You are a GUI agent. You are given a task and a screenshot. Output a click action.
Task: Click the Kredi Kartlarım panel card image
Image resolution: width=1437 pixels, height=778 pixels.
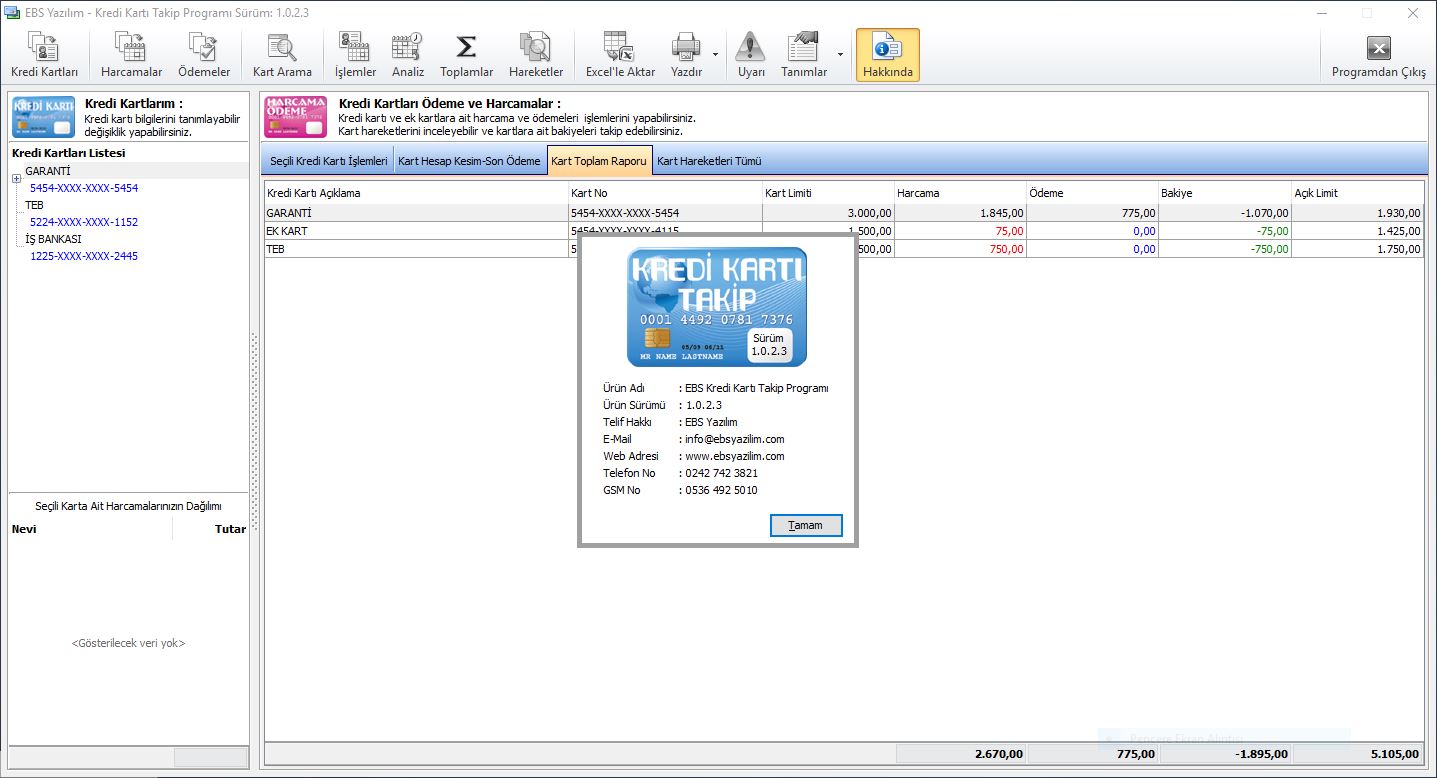click(43, 117)
